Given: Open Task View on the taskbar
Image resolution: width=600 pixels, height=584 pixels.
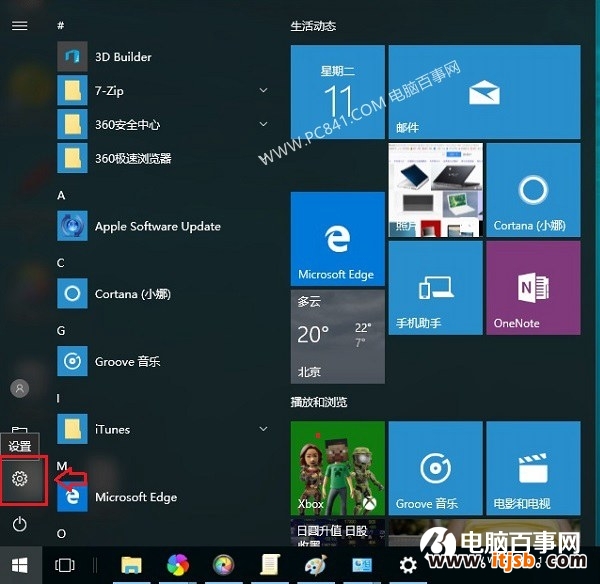Looking at the screenshot, I should [65, 565].
